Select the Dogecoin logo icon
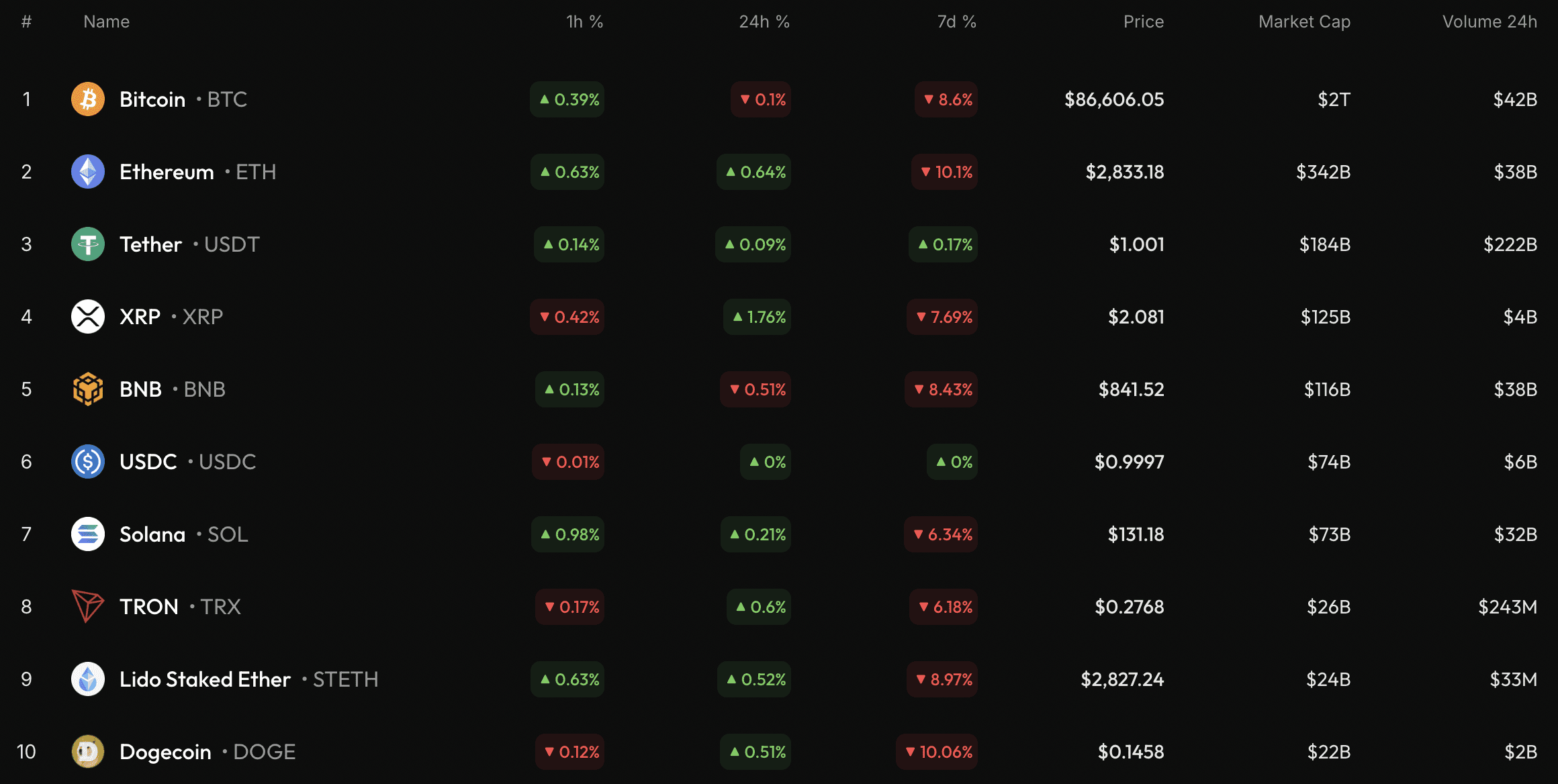1558x784 pixels. (x=87, y=752)
